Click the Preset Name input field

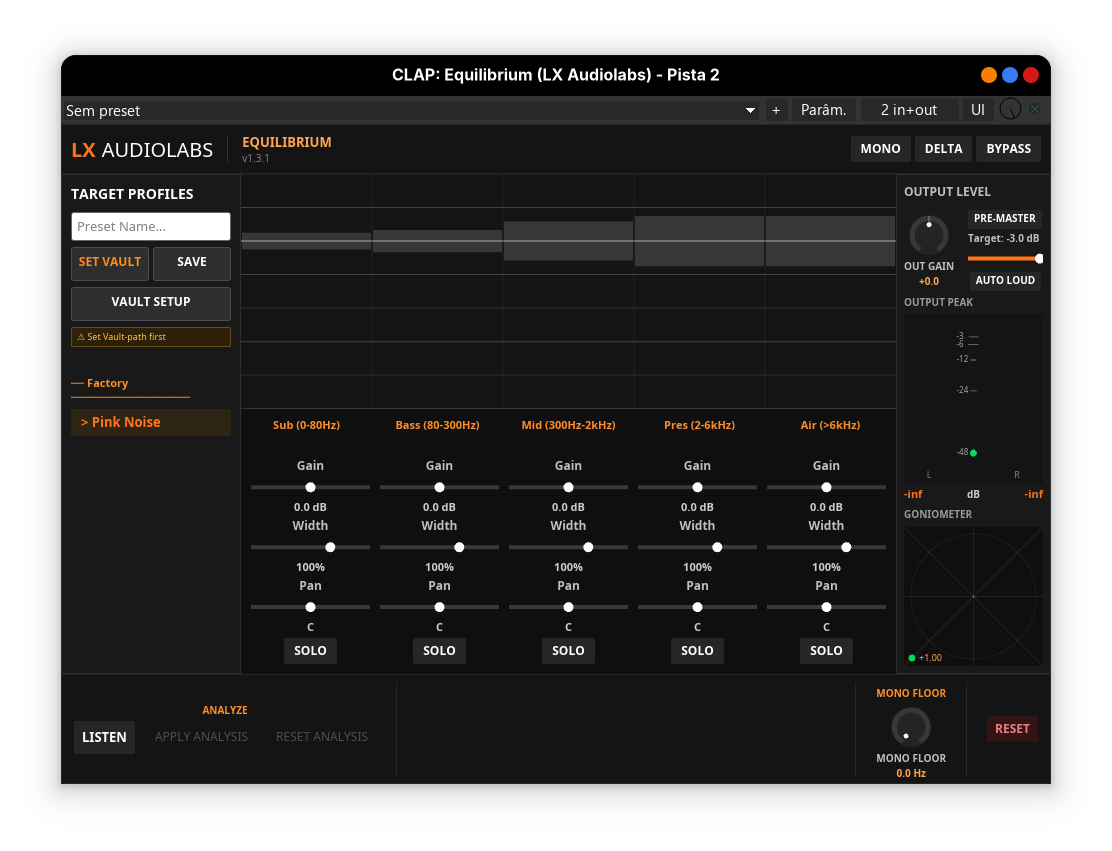tap(151, 226)
